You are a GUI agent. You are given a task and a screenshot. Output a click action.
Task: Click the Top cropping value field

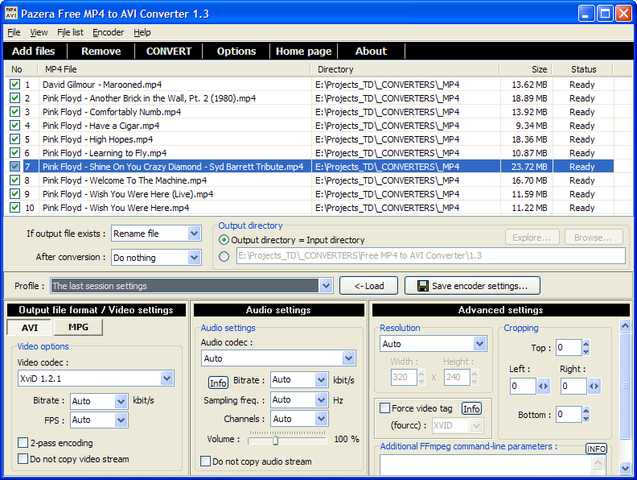pyautogui.click(x=569, y=348)
